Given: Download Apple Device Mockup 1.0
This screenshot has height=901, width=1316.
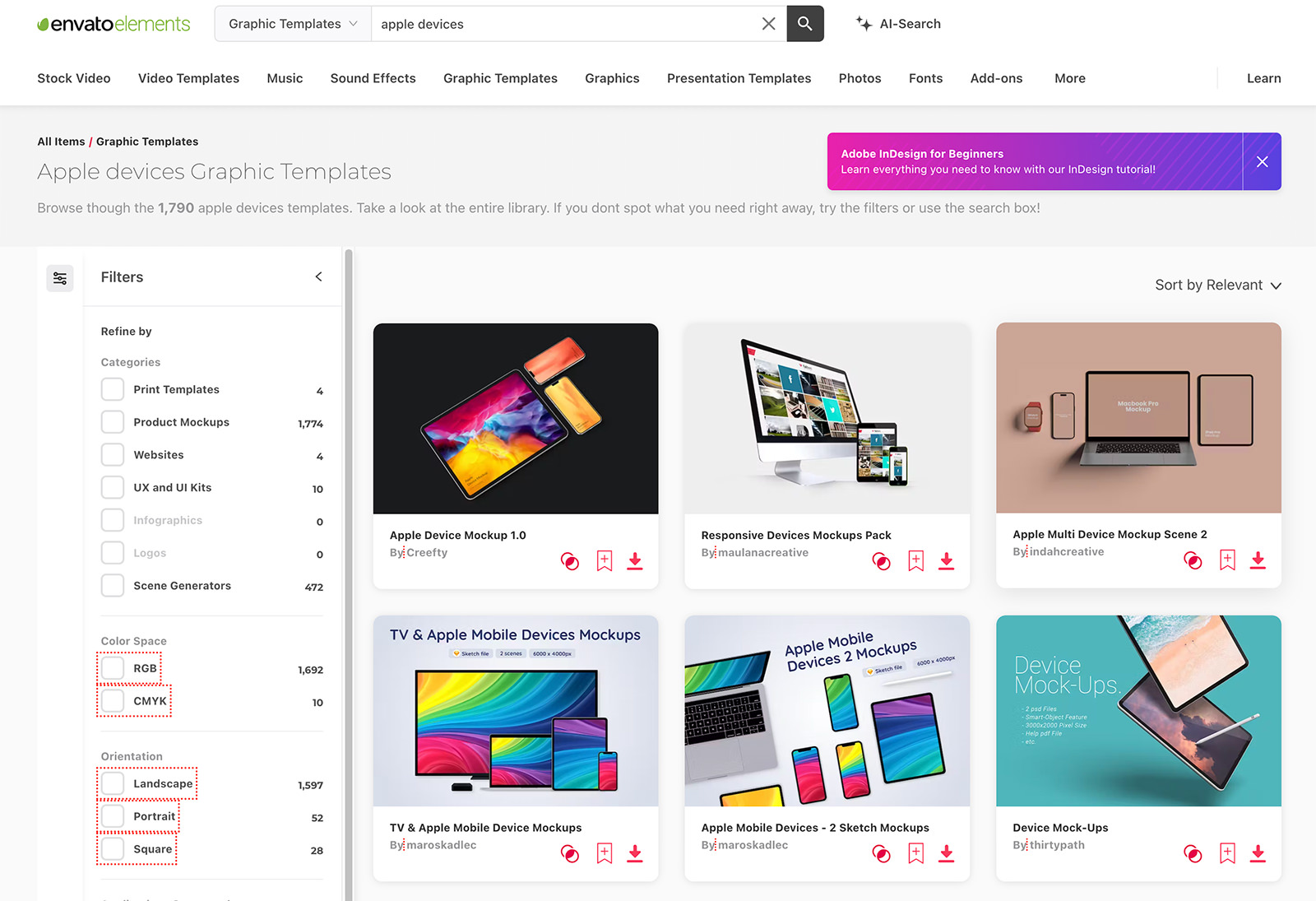Looking at the screenshot, I should [635, 561].
